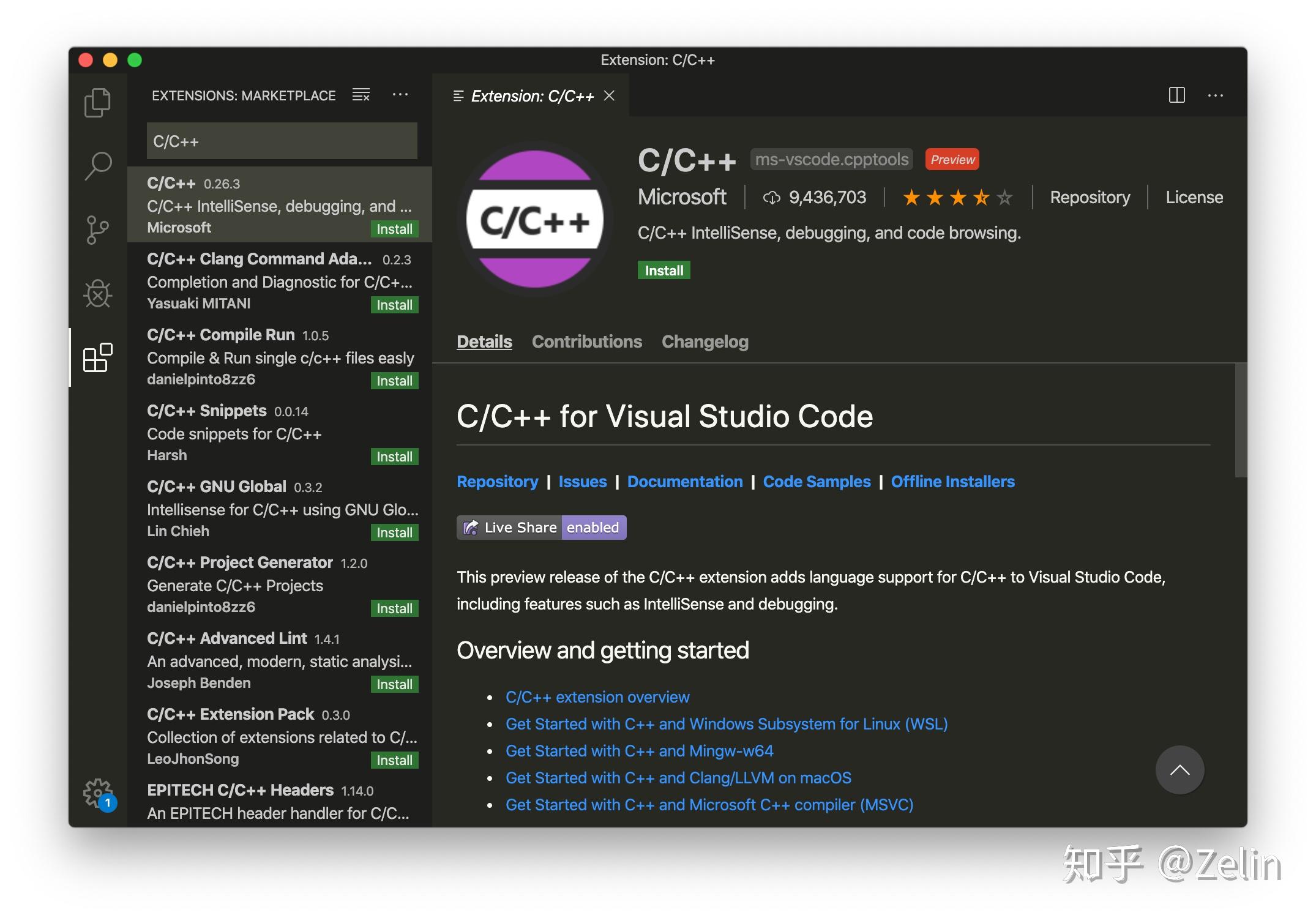Click the Live Share enabled badge
1316x918 pixels.
541,528
